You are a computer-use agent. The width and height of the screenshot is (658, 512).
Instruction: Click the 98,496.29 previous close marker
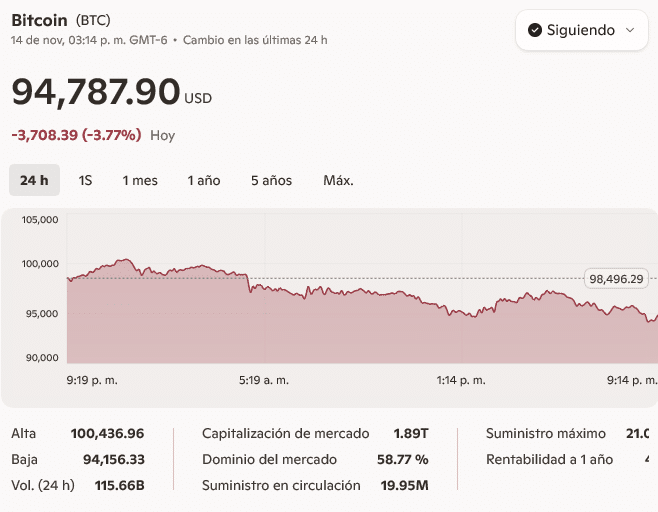[616, 279]
